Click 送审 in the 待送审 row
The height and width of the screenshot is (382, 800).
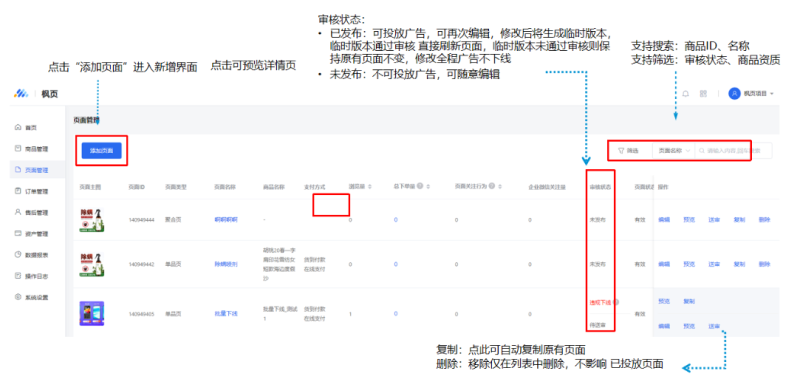714,326
